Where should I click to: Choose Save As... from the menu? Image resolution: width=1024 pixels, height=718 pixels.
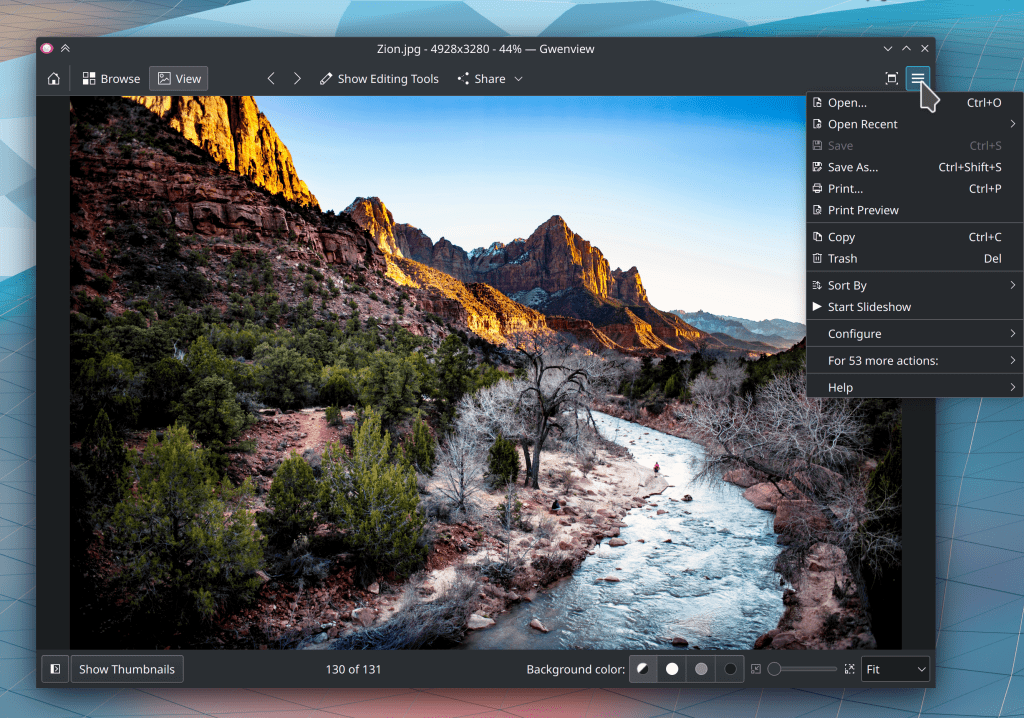click(853, 167)
